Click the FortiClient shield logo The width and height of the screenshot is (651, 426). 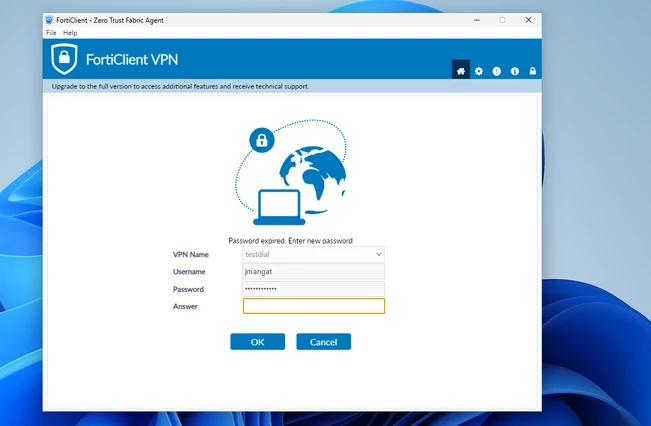tap(64, 59)
